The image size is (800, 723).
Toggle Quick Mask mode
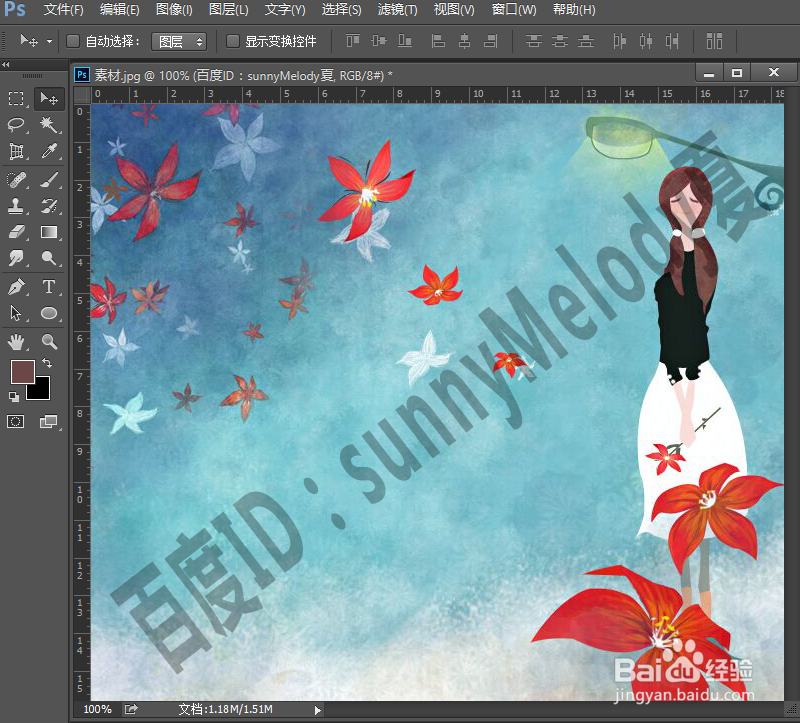[16, 421]
